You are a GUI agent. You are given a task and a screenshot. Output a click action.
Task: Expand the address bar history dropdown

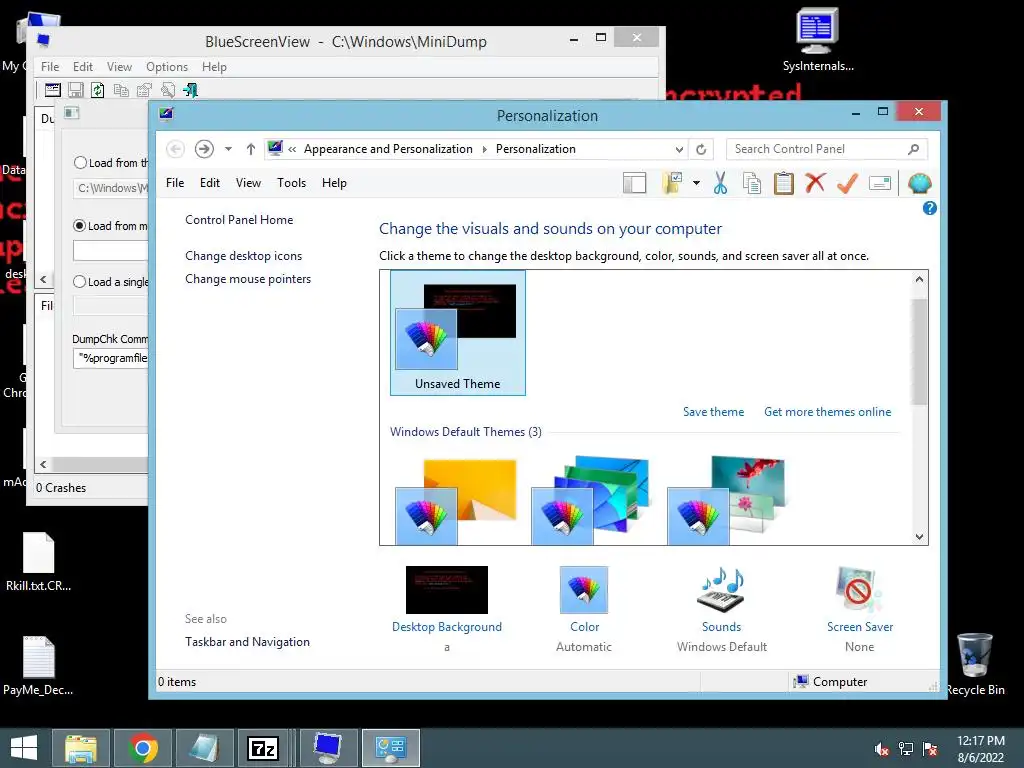679,150
